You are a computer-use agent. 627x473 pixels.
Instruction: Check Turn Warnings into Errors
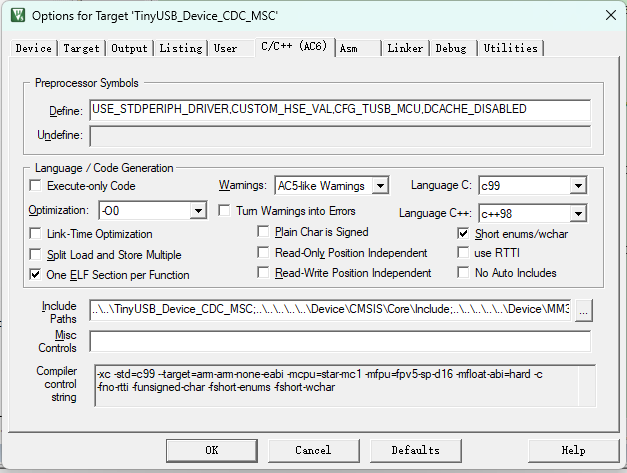(225, 211)
